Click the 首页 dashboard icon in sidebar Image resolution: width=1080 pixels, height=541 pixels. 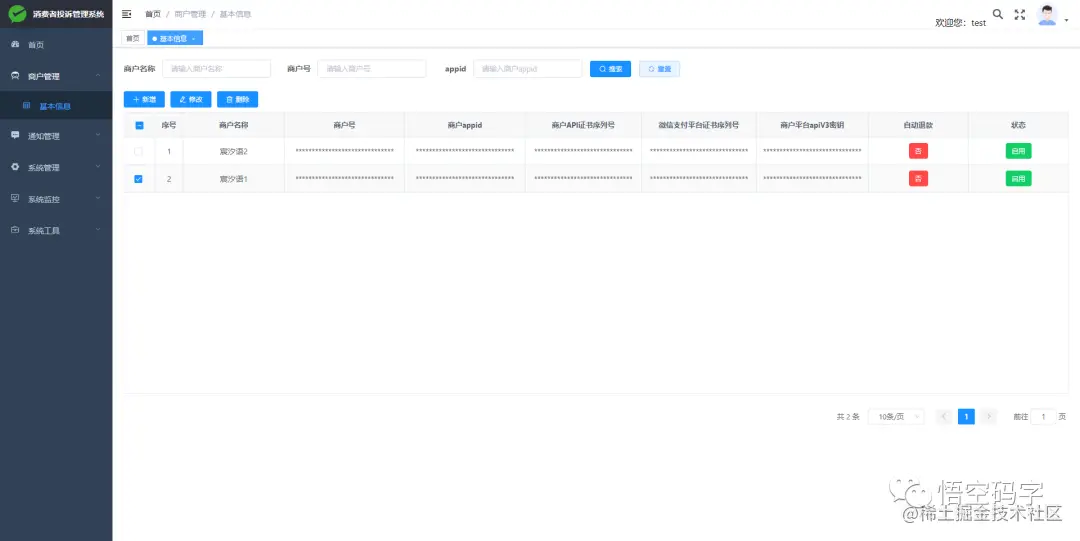pos(15,45)
